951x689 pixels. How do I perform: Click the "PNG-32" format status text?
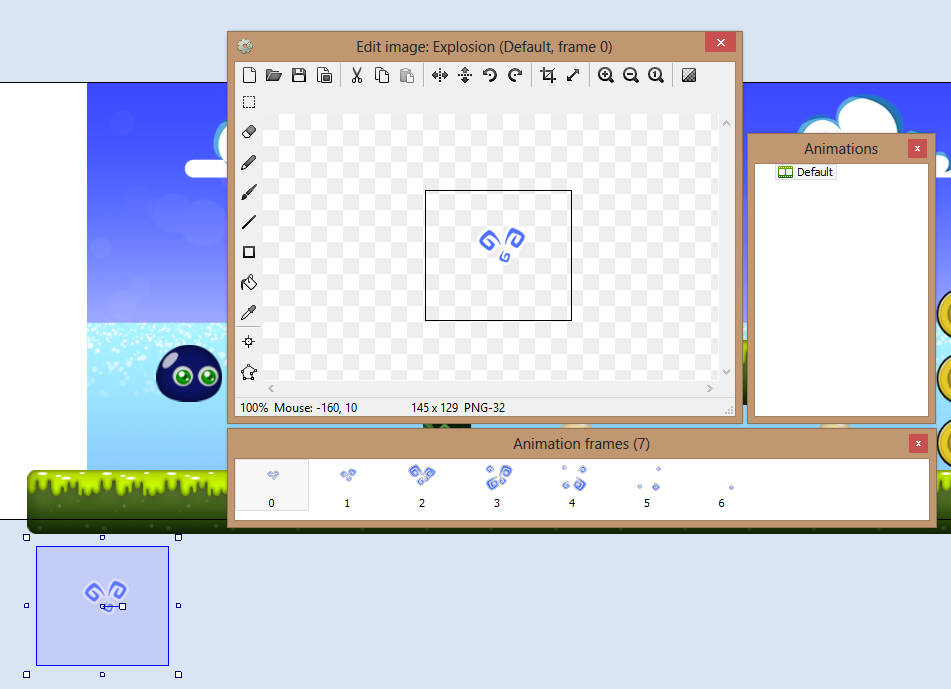click(485, 408)
